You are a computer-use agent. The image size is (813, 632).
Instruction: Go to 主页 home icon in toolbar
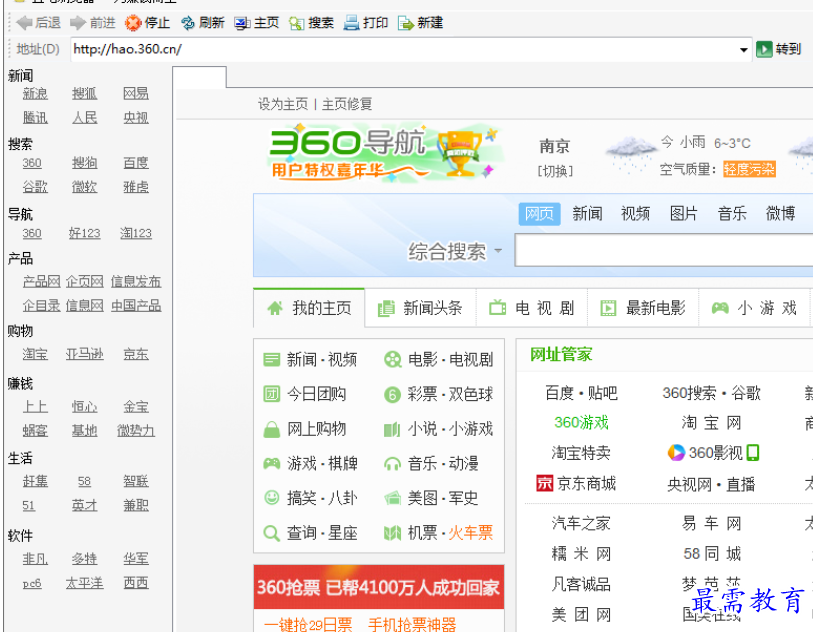pyautogui.click(x=242, y=23)
